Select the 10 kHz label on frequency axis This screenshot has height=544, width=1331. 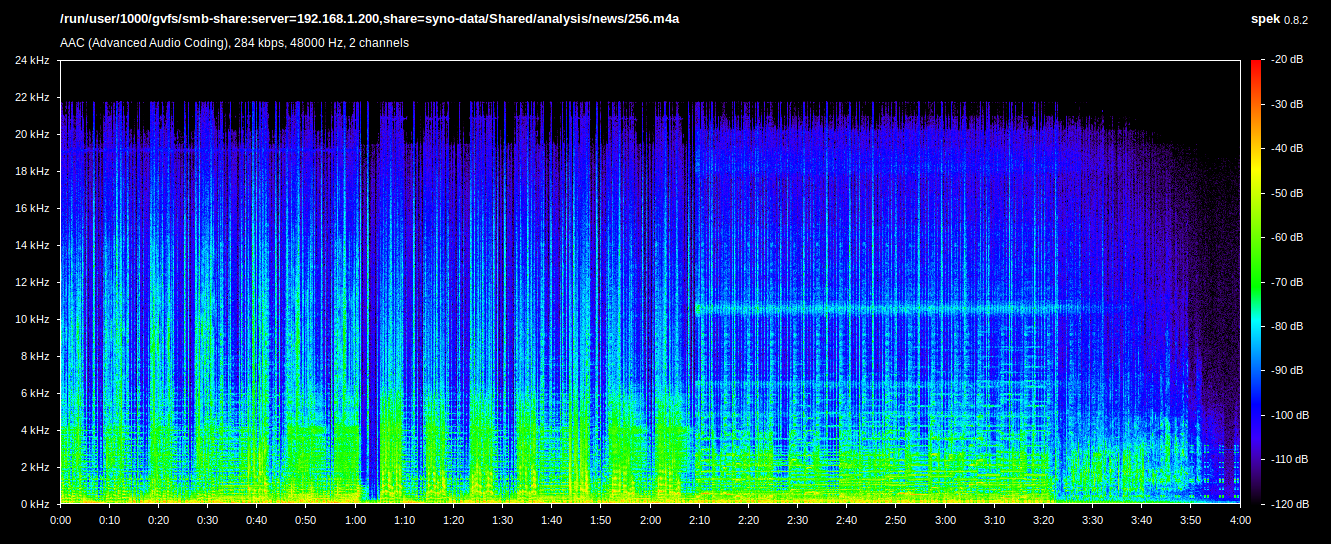point(32,320)
